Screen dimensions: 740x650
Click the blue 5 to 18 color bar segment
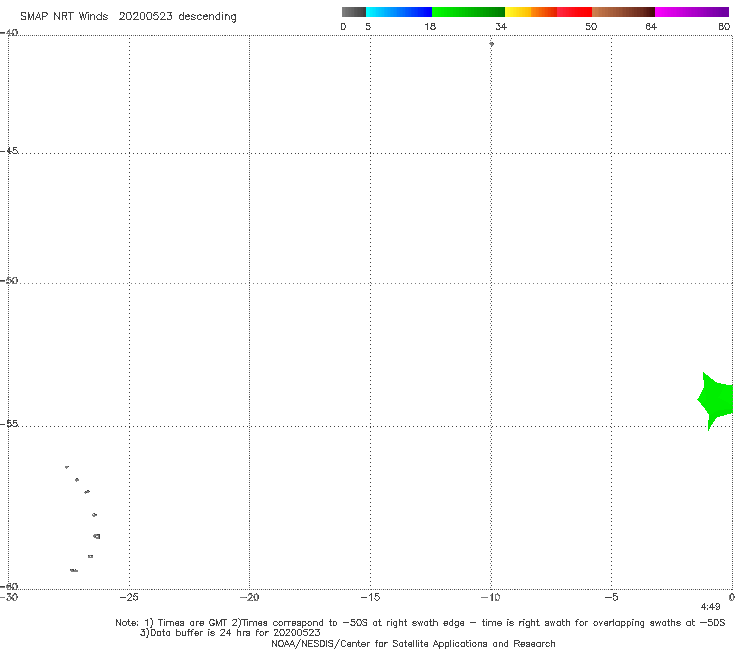[x=399, y=12]
